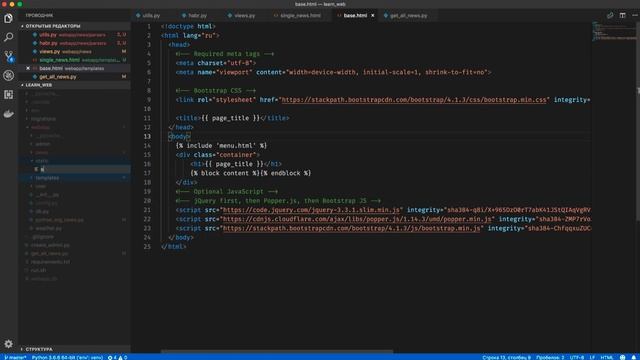Click the split editor icon
The height and width of the screenshot is (360, 640).
622,16
